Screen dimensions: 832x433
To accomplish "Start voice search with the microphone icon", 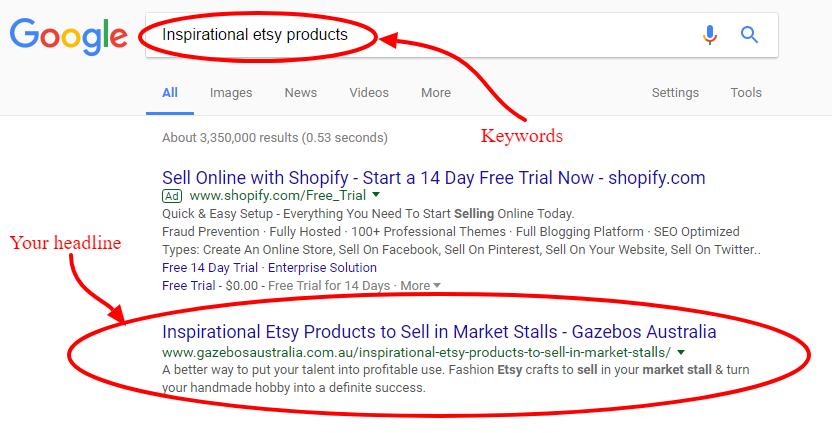I will point(709,35).
